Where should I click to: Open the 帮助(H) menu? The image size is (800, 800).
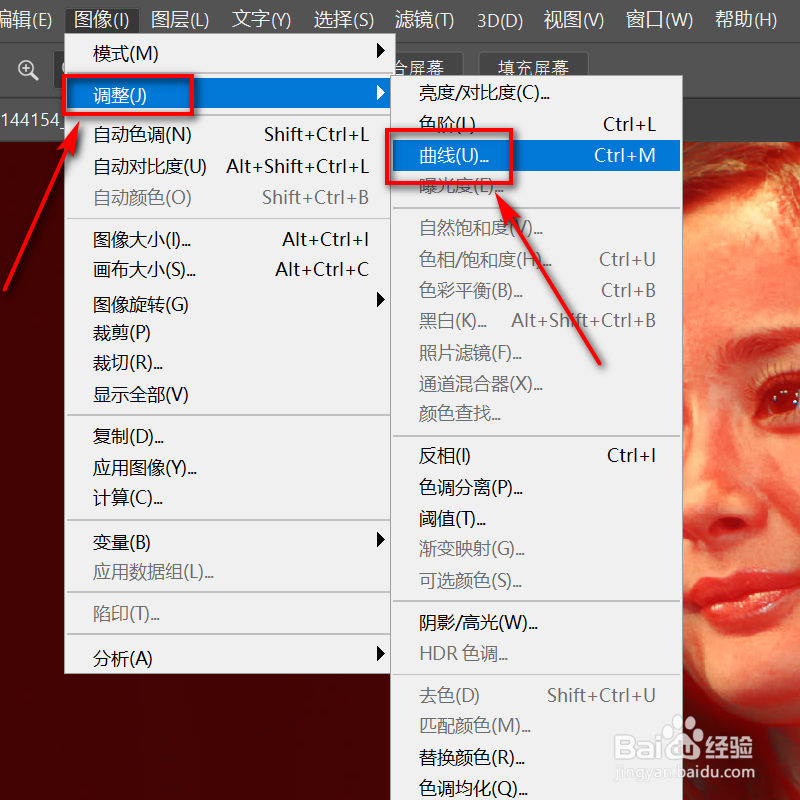[745, 20]
